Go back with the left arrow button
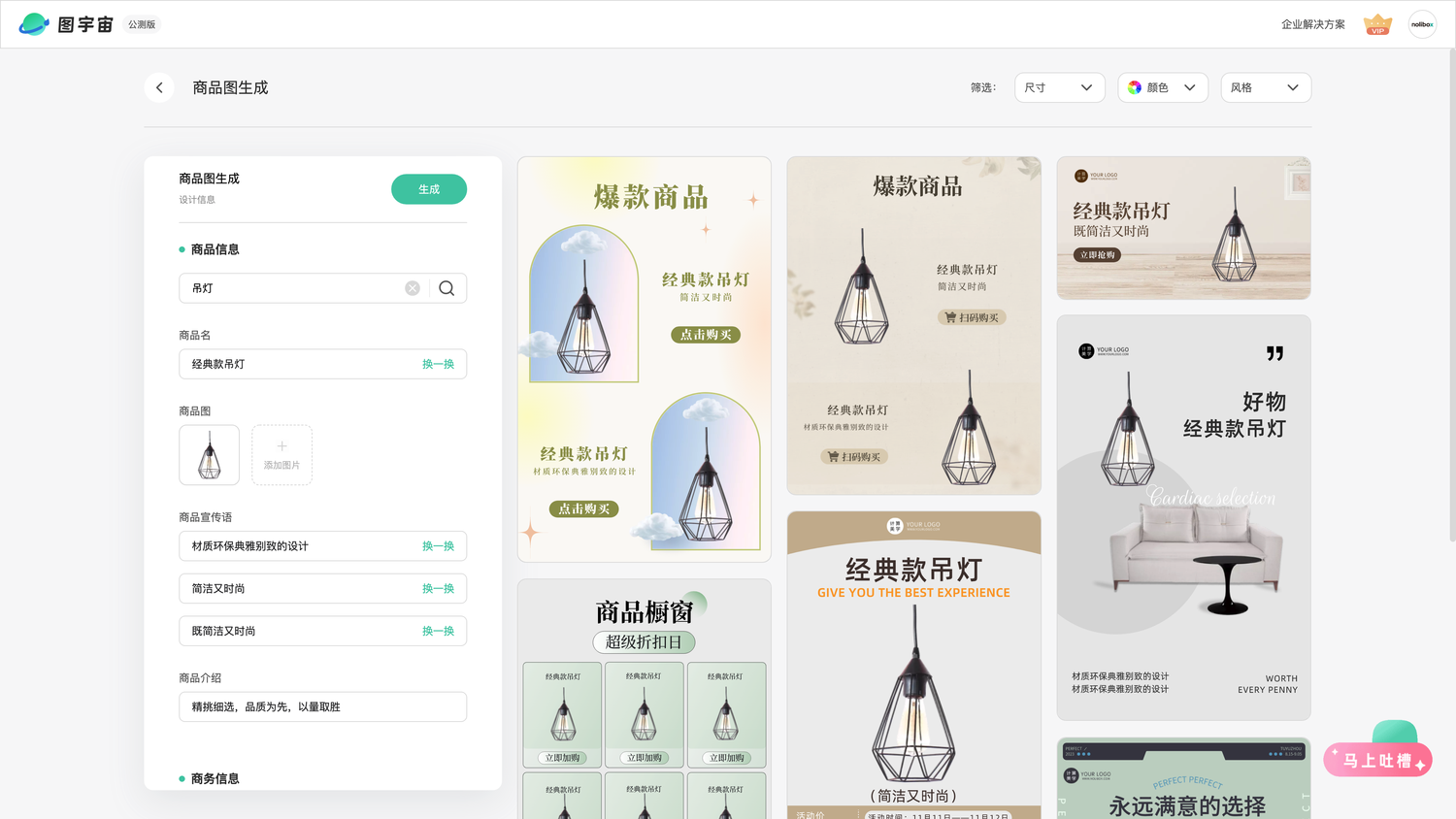This screenshot has height=819, width=1456. tap(159, 87)
